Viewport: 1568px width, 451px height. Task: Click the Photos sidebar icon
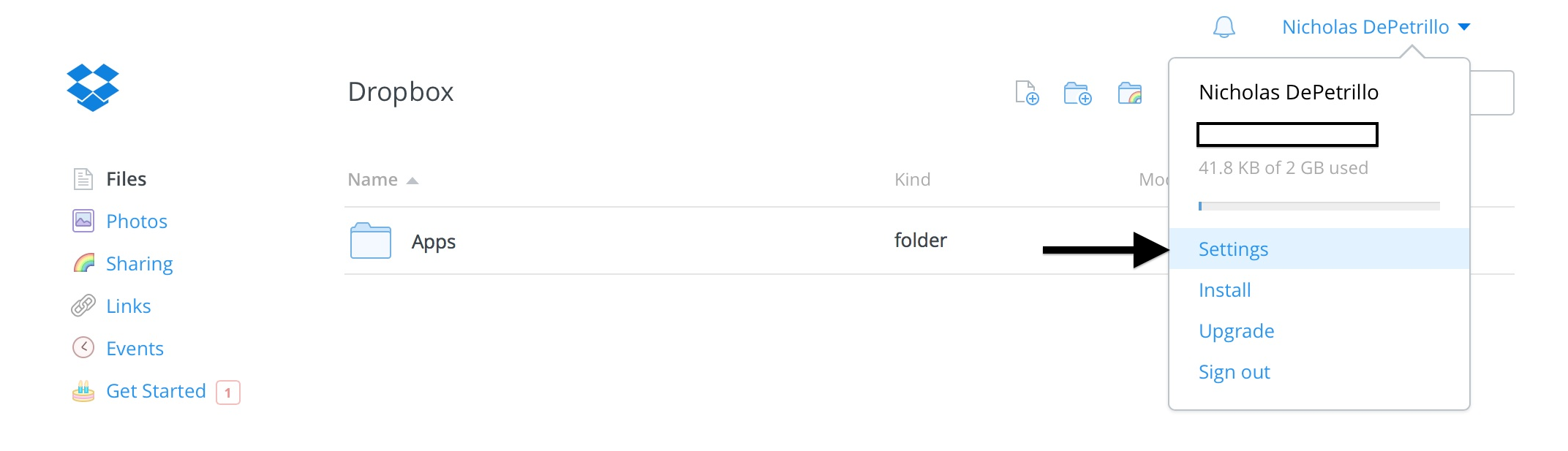83,221
